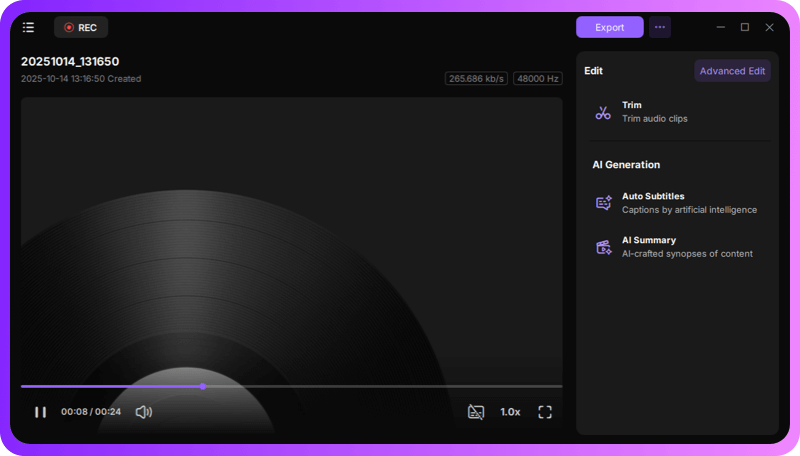Close the application window

point(769,27)
